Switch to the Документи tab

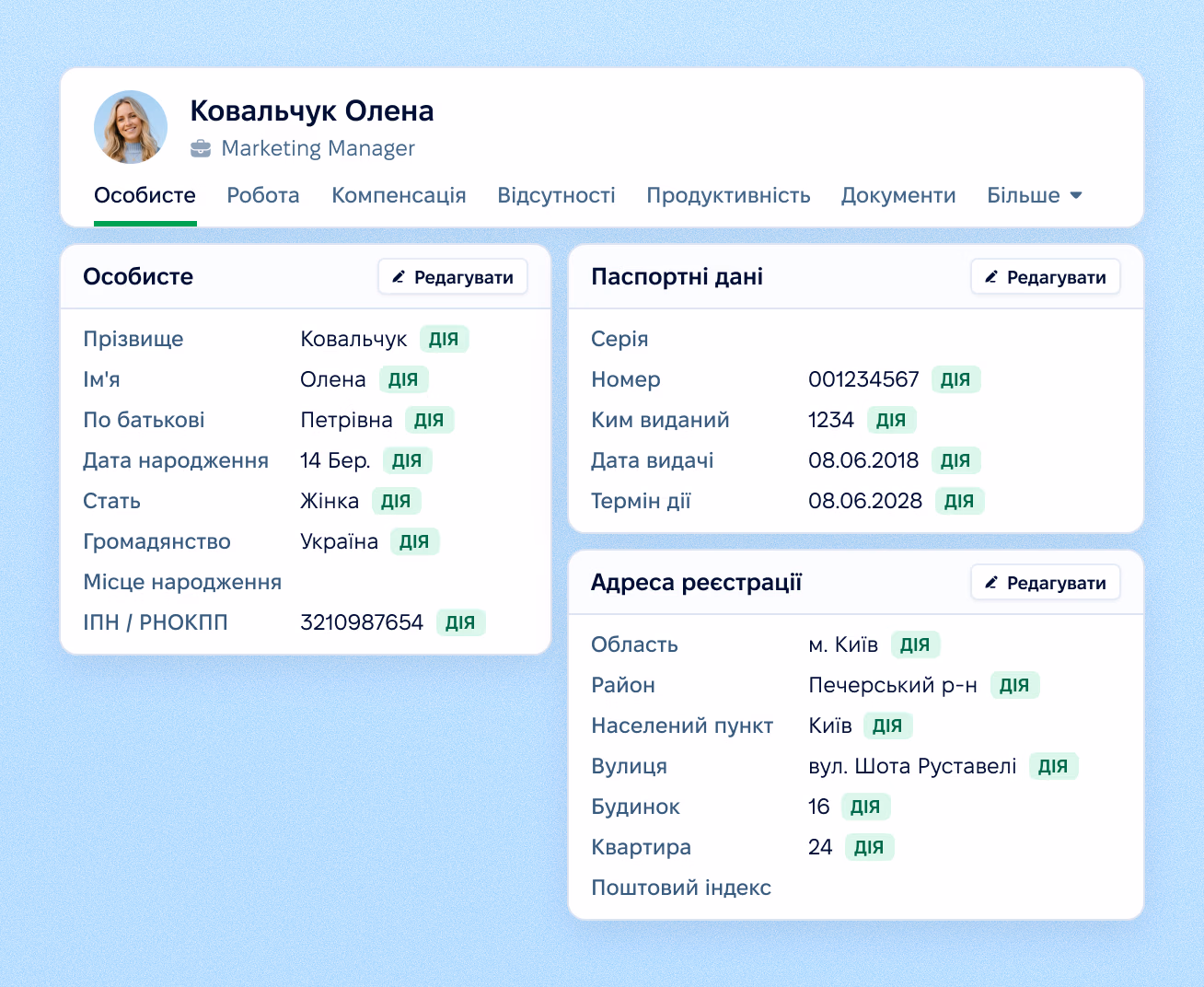898,195
